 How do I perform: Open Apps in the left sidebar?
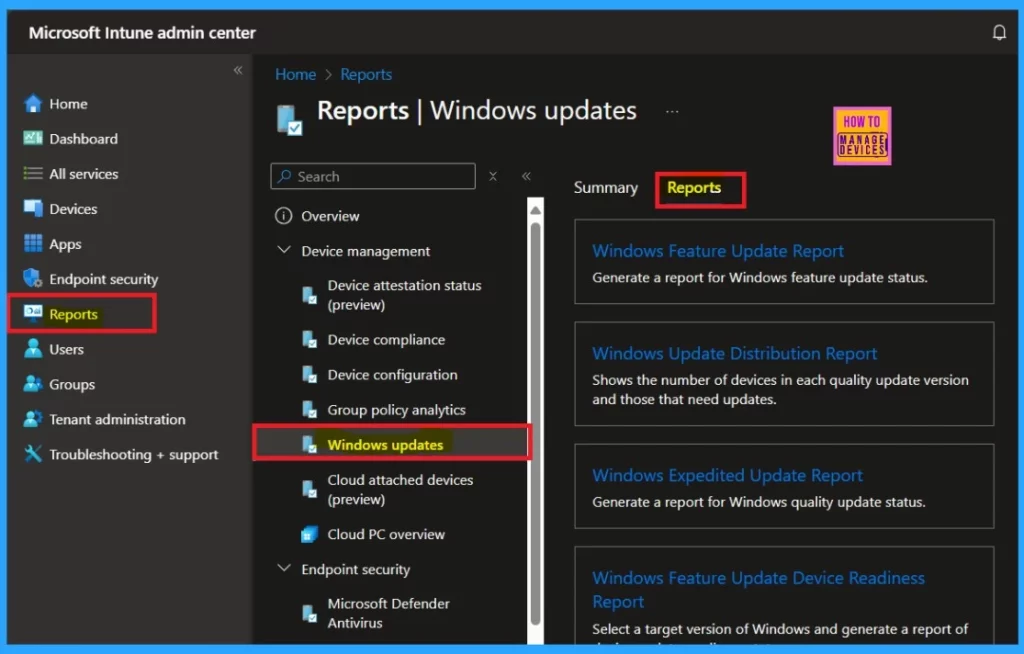click(65, 244)
